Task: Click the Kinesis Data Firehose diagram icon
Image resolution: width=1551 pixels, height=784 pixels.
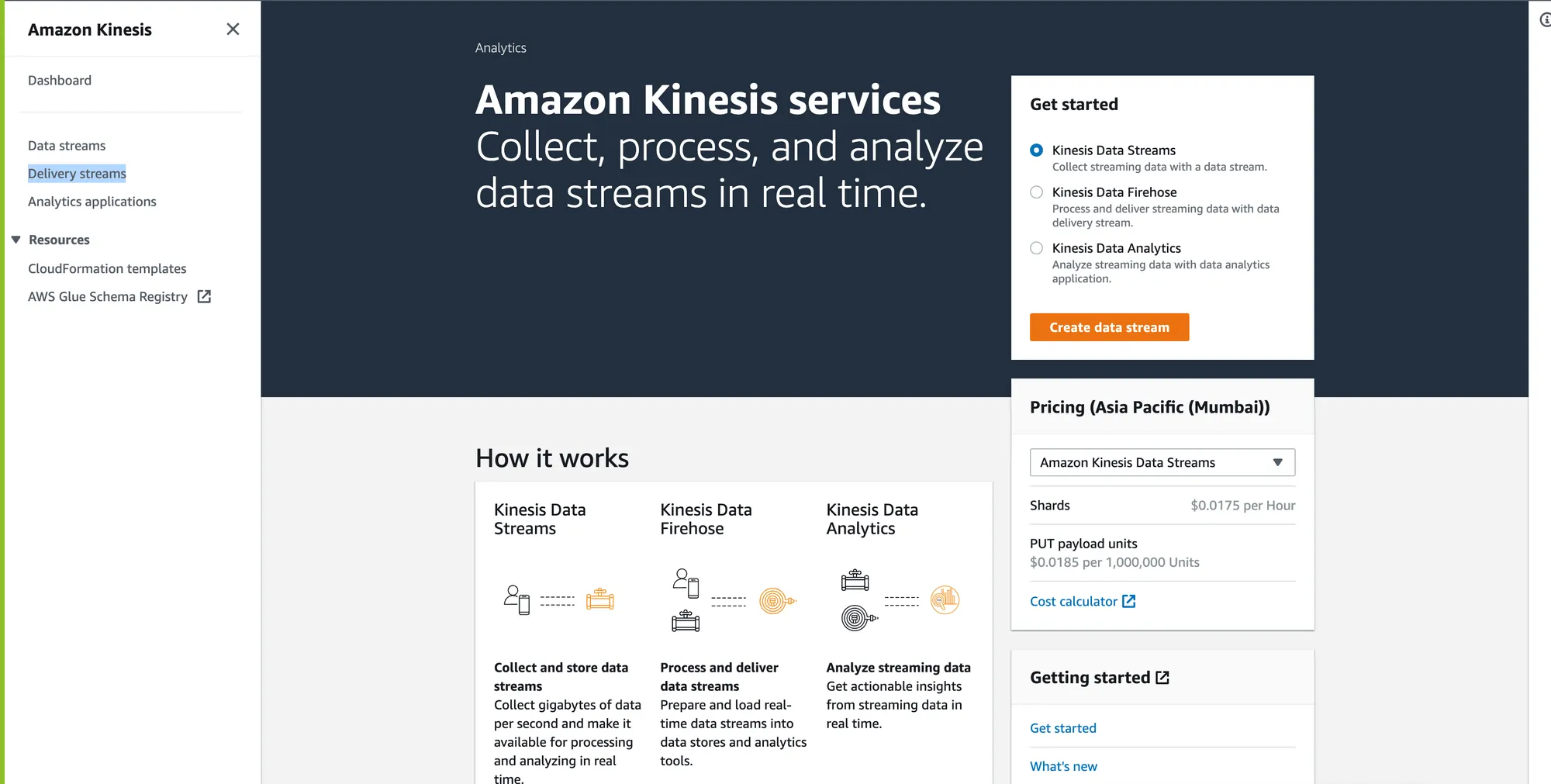Action: pos(734,600)
